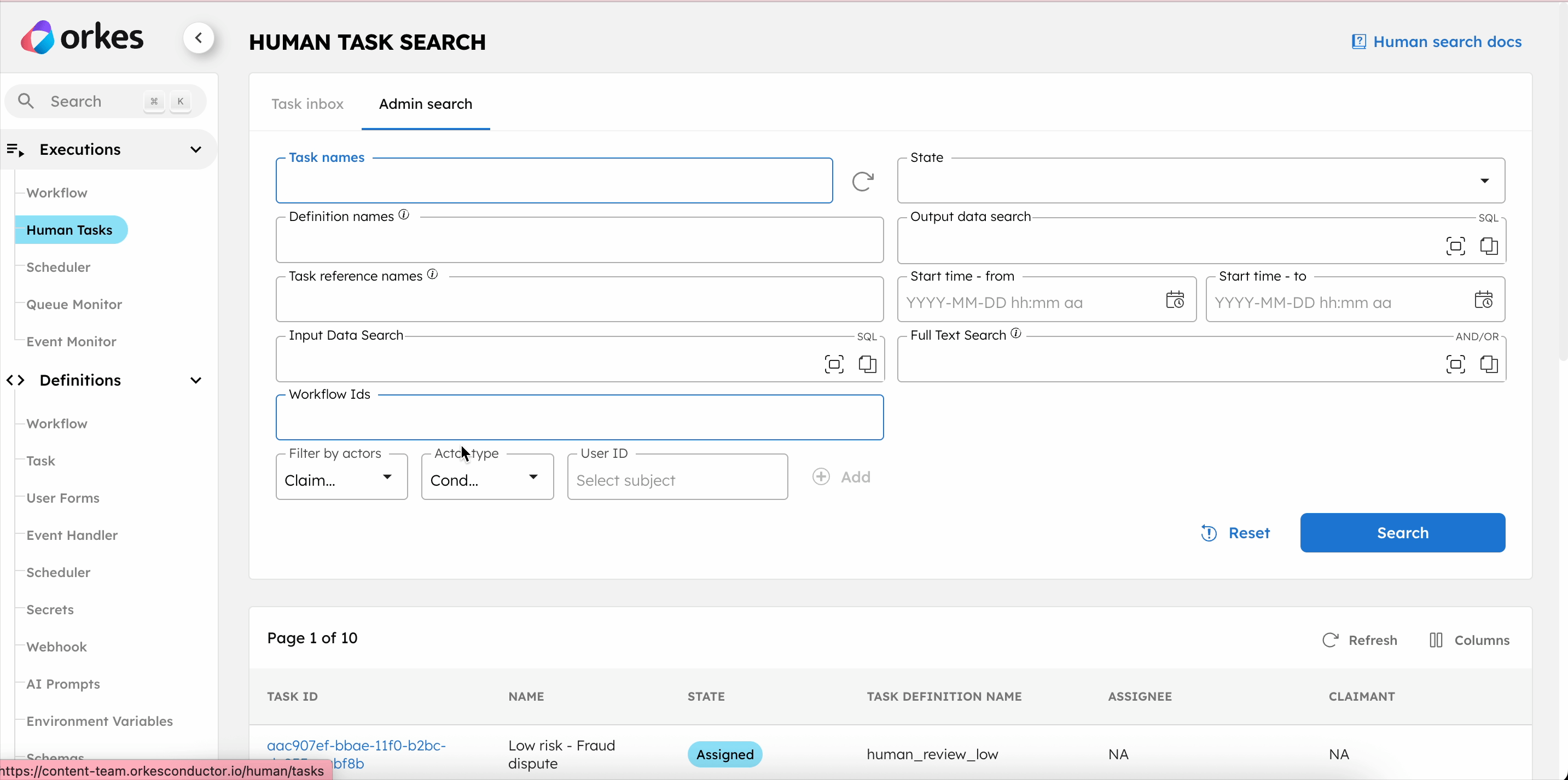Click the blue Search button
The height and width of the screenshot is (780, 1568).
[1402, 533]
